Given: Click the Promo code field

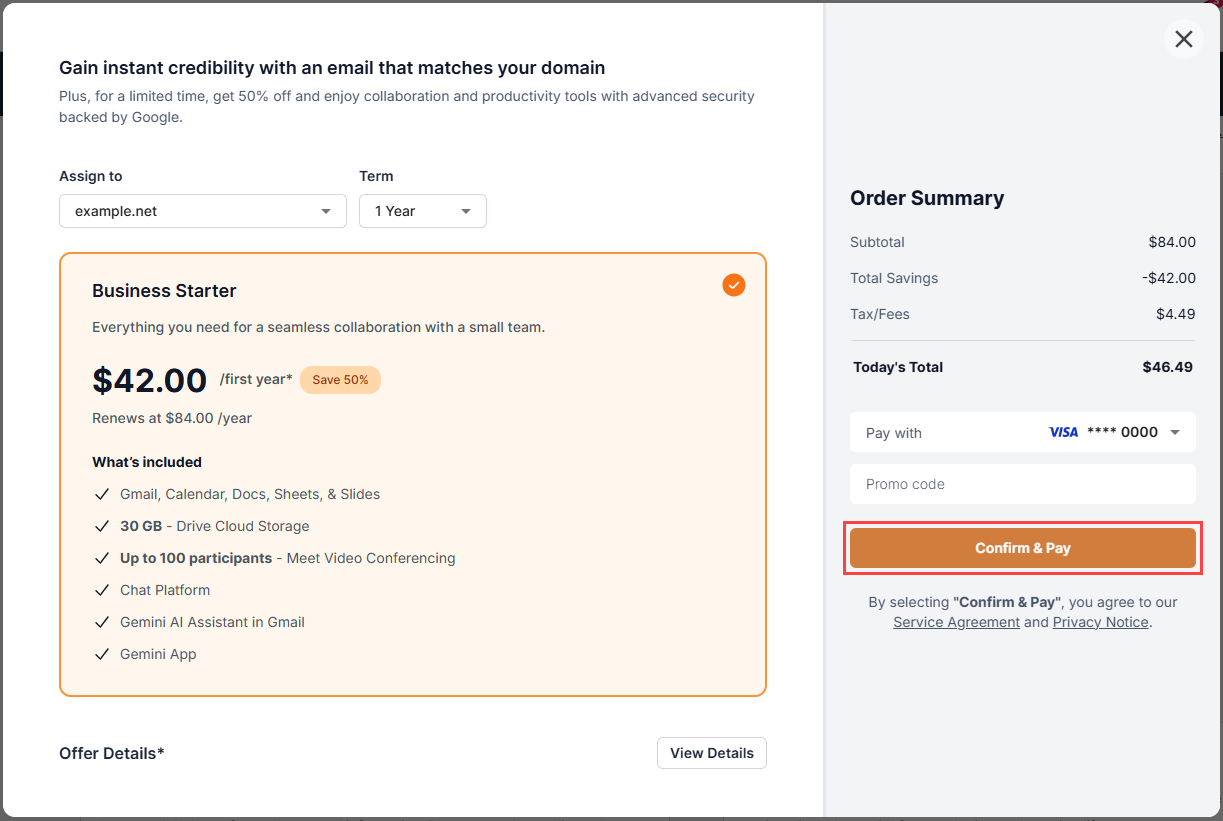Looking at the screenshot, I should (x=1023, y=484).
